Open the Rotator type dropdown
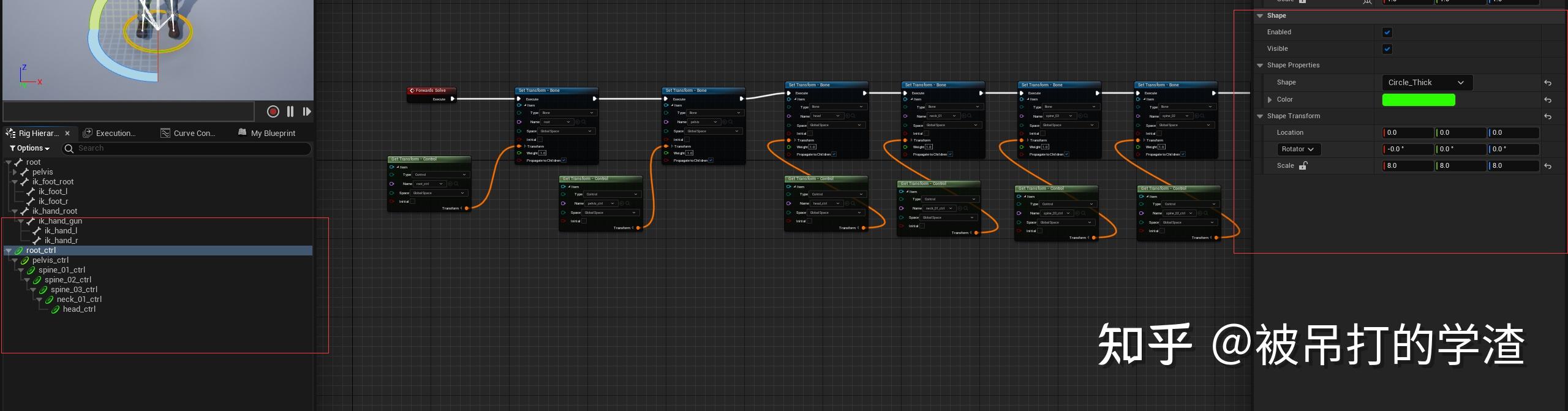This screenshot has width=1568, height=411. [1298, 149]
